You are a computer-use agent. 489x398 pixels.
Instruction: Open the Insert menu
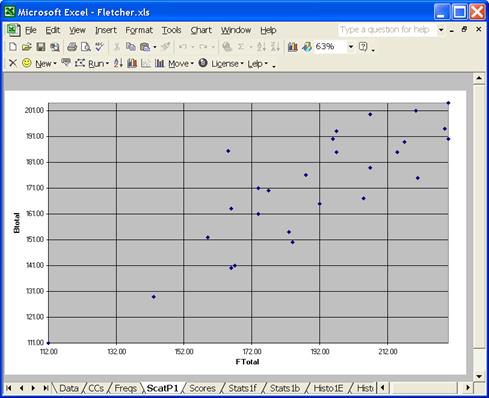[106, 30]
